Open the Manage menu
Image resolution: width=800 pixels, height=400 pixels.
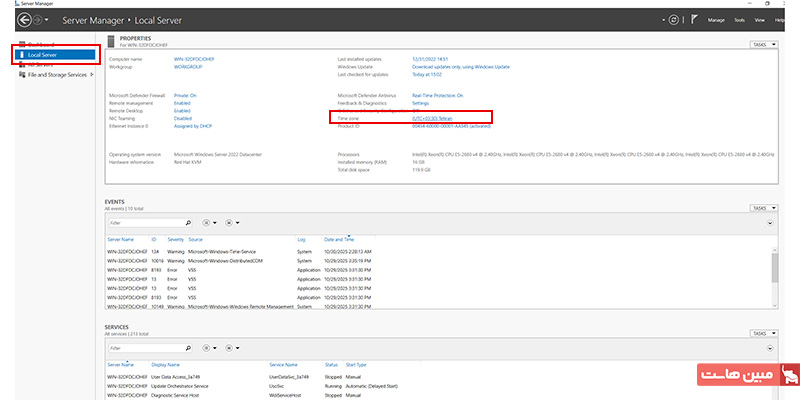point(716,19)
